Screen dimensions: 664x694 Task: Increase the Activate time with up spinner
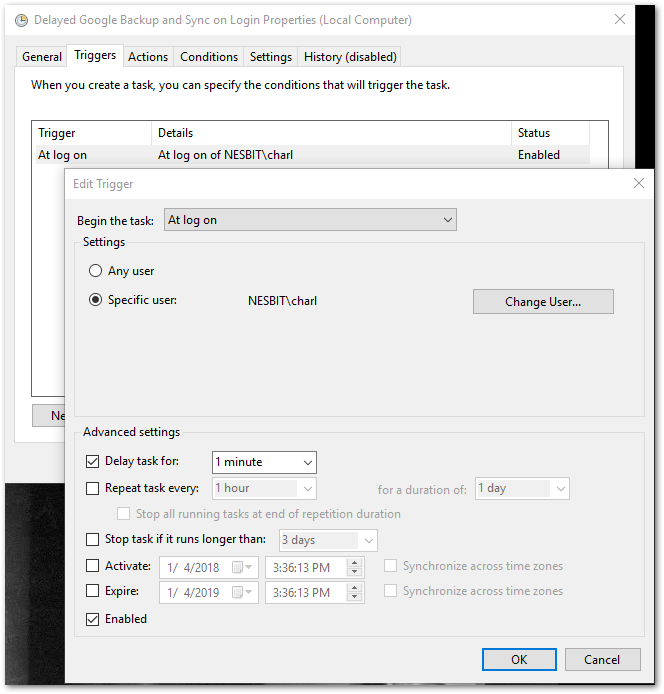click(354, 562)
